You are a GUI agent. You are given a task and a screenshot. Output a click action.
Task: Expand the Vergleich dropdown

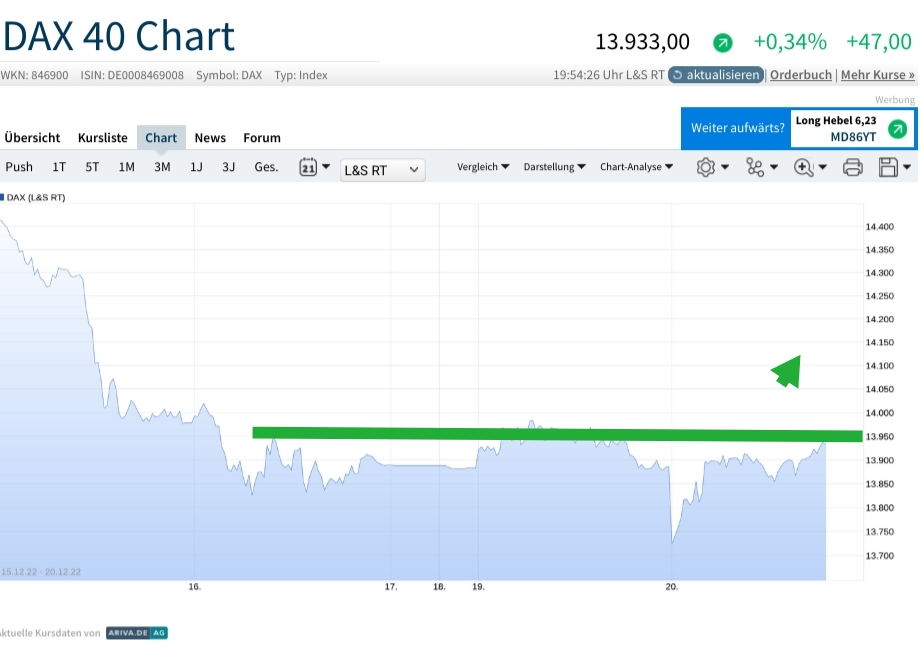[484, 167]
